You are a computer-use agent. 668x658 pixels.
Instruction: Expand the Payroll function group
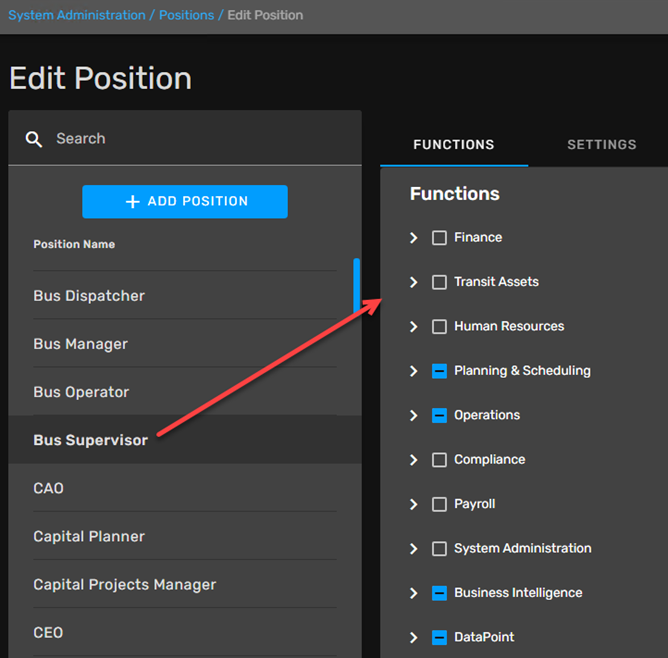point(414,504)
